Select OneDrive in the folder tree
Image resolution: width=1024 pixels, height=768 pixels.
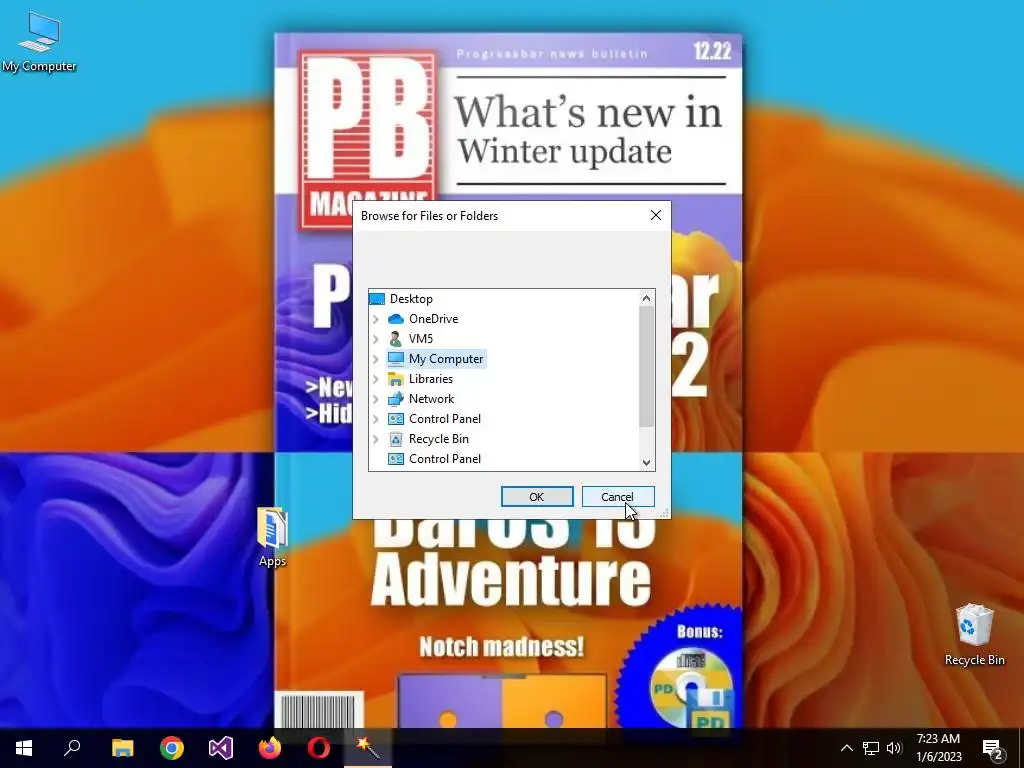click(x=434, y=319)
